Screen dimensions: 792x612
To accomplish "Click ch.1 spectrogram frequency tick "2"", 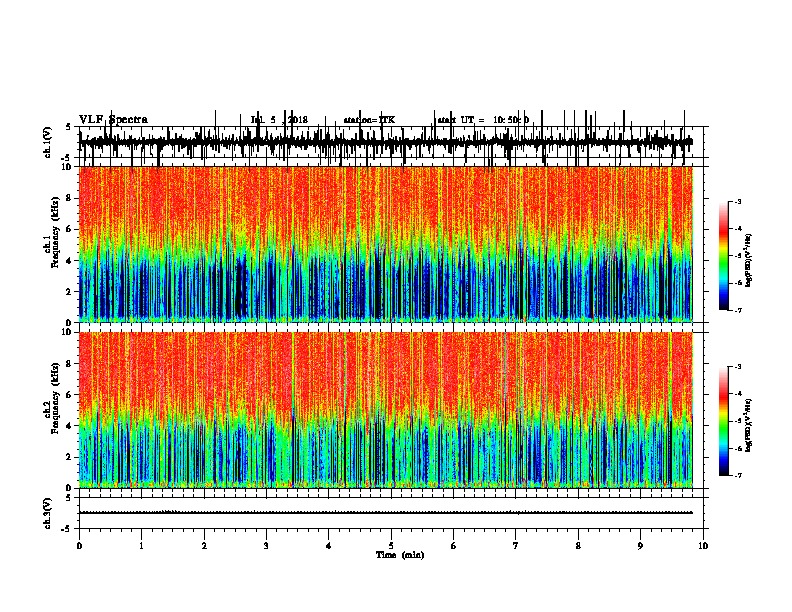I will (70, 291).
